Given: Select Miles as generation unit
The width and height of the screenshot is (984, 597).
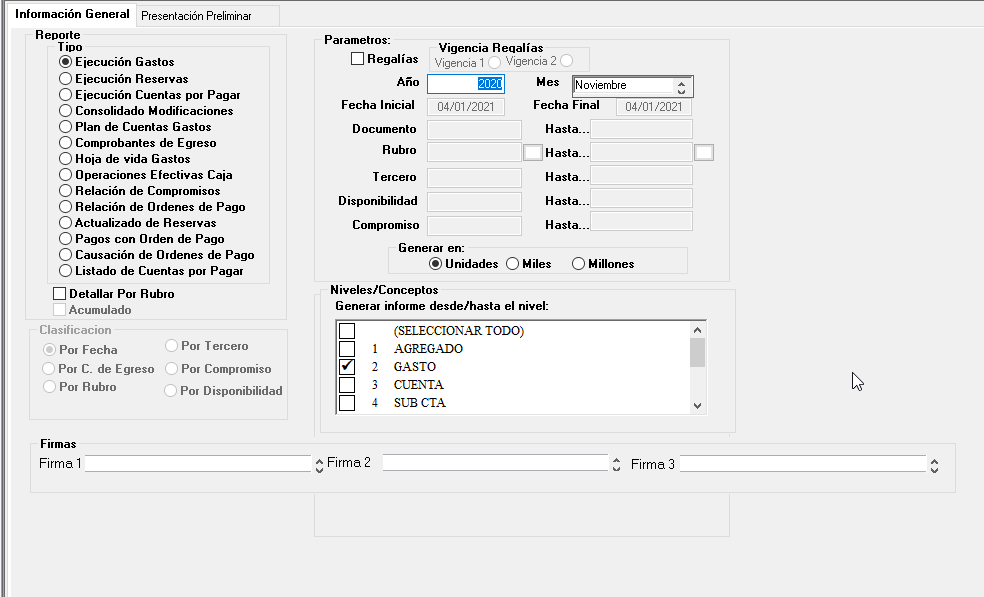Looking at the screenshot, I should coord(513,264).
